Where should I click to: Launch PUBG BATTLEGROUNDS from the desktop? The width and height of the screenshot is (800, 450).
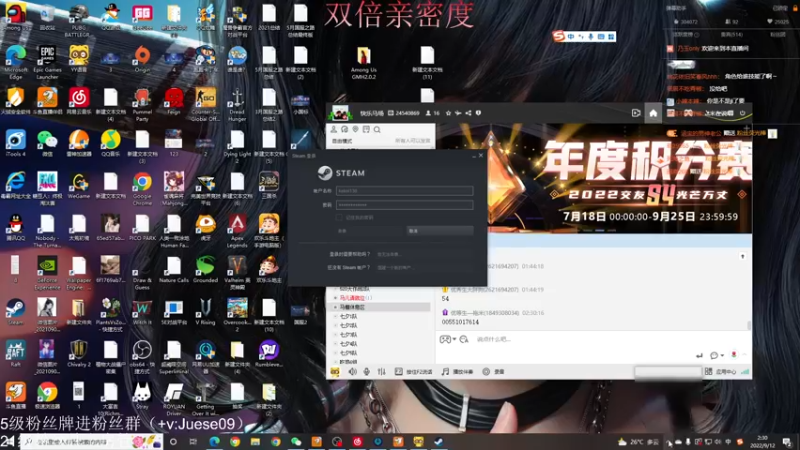tap(78, 20)
